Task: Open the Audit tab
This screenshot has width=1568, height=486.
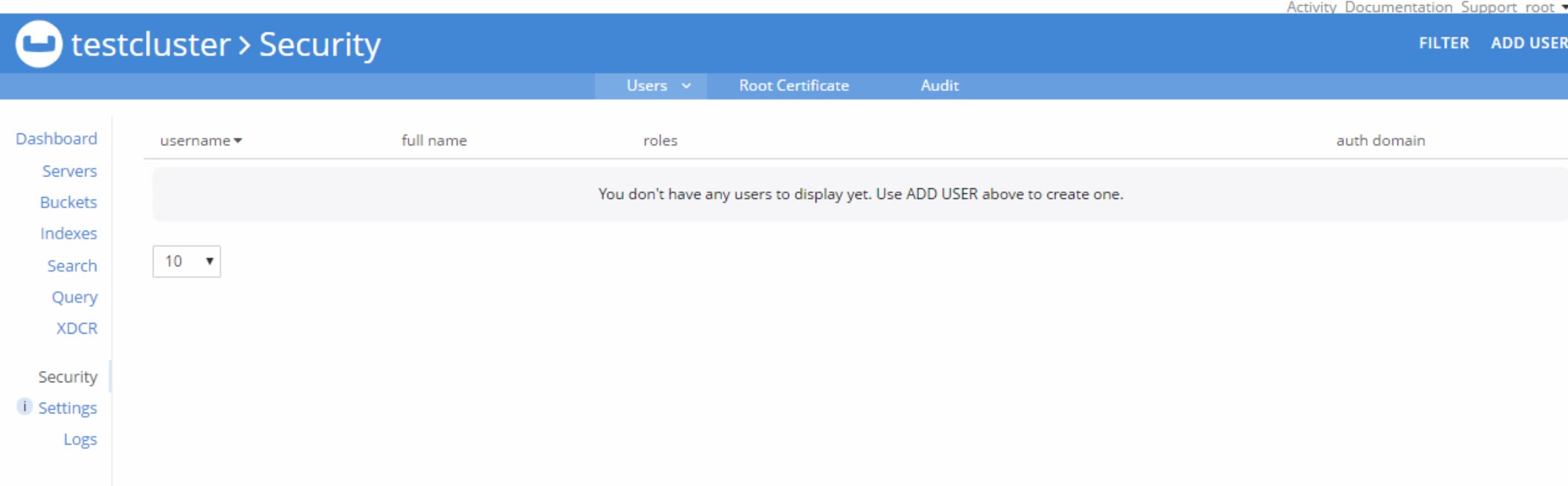Action: point(939,85)
